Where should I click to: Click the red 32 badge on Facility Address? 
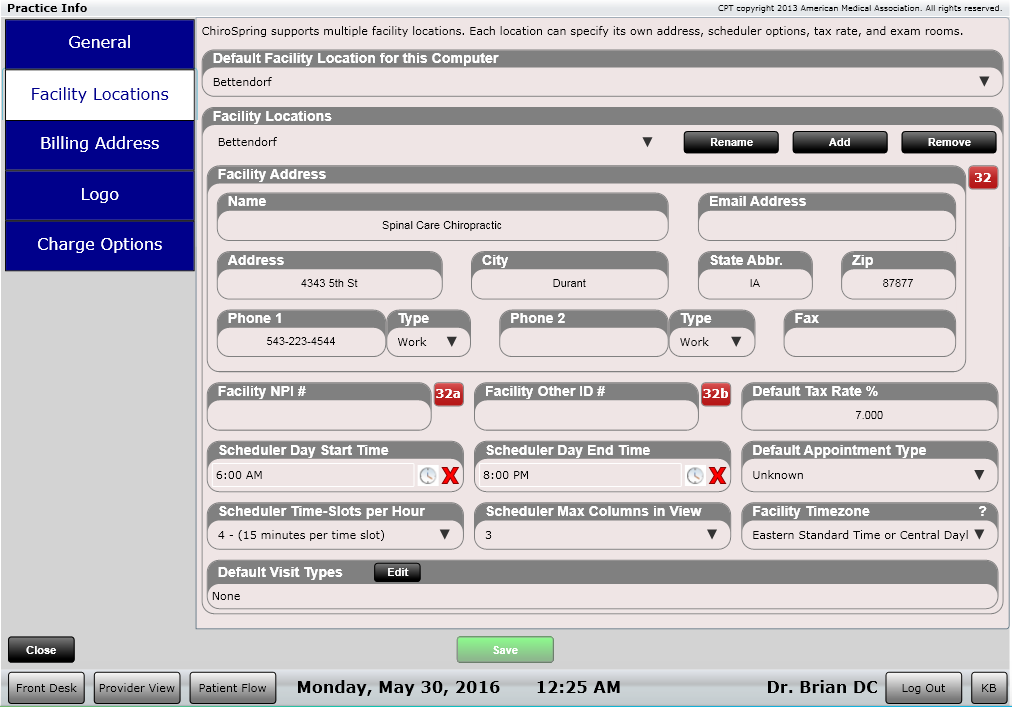coord(984,177)
